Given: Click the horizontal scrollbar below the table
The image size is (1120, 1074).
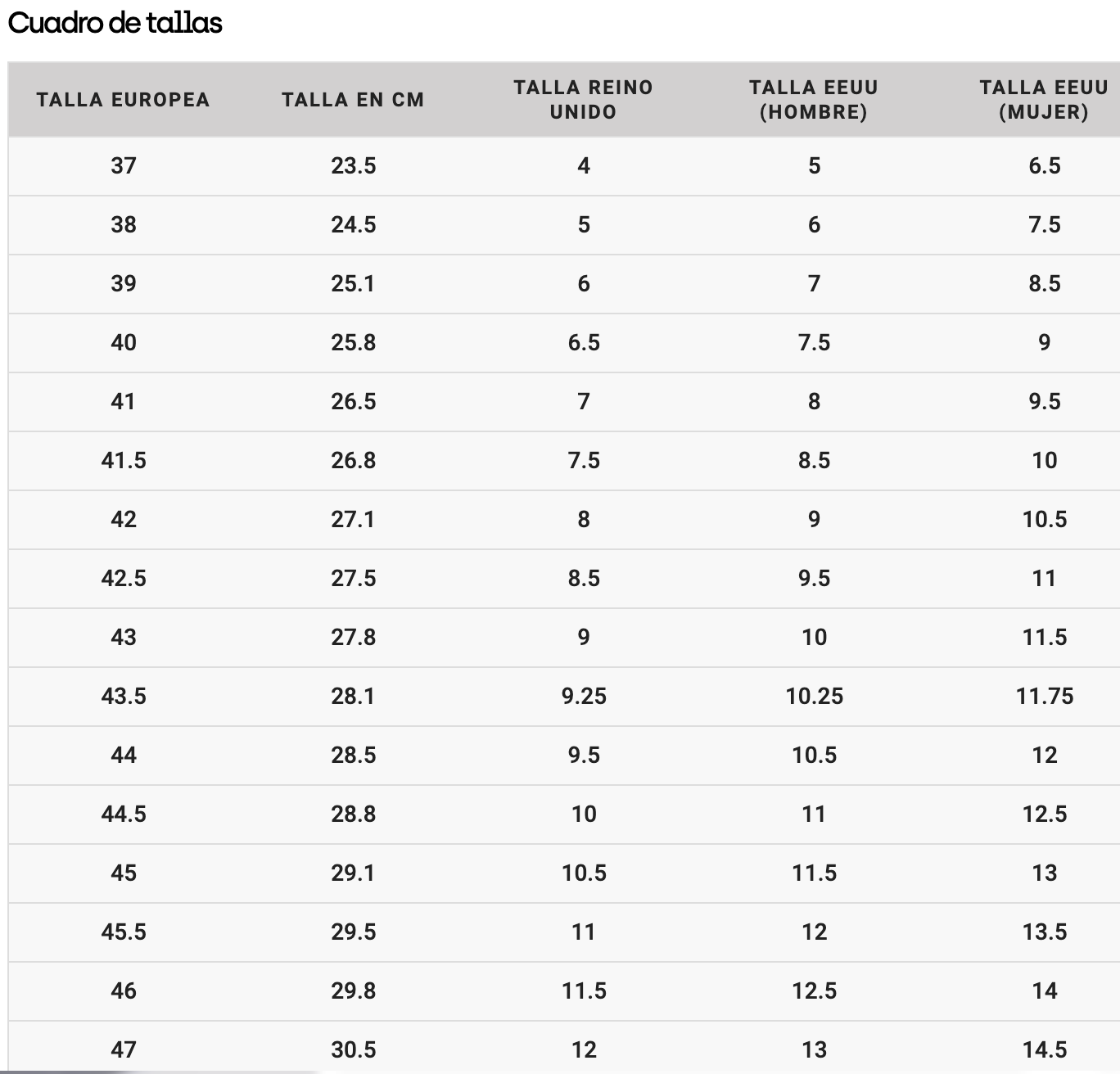Looking at the screenshot, I should (164, 1071).
